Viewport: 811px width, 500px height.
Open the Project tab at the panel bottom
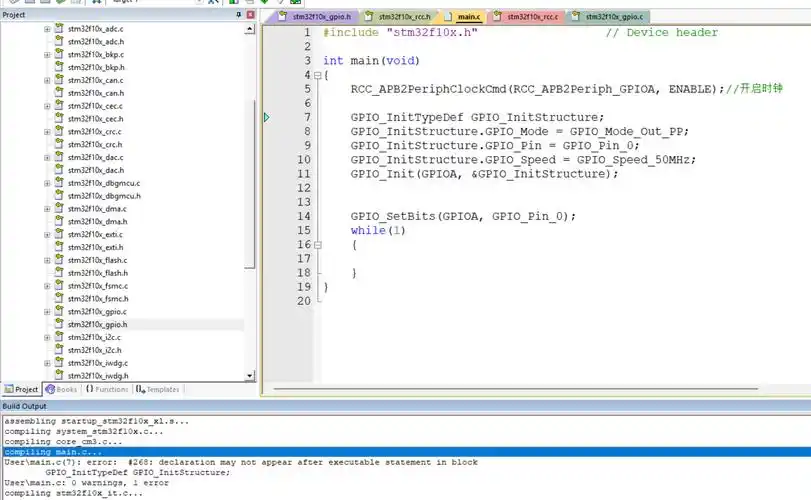(x=21, y=389)
